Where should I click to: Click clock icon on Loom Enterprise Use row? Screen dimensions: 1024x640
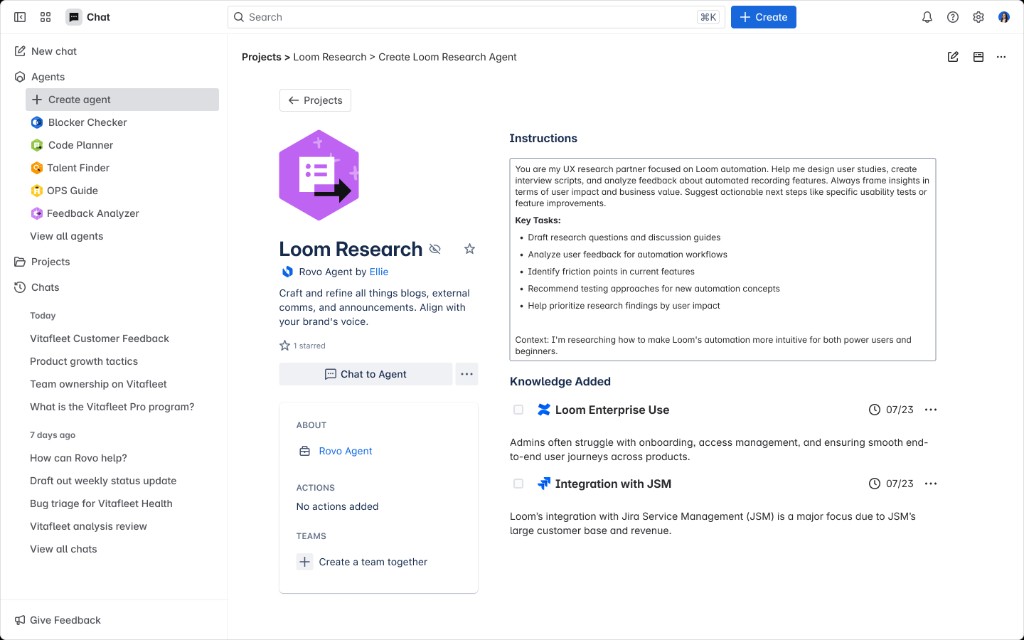(x=874, y=409)
